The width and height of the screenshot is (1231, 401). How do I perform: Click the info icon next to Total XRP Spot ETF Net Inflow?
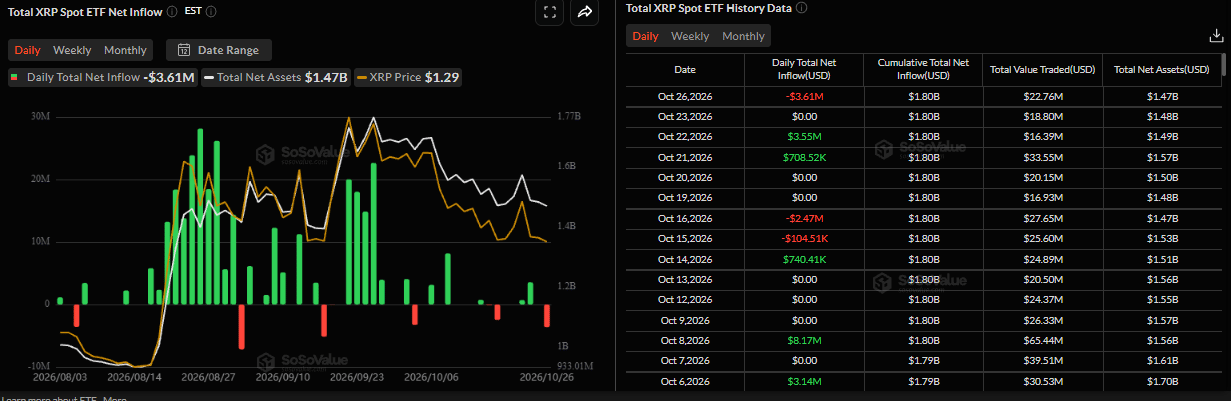click(172, 12)
